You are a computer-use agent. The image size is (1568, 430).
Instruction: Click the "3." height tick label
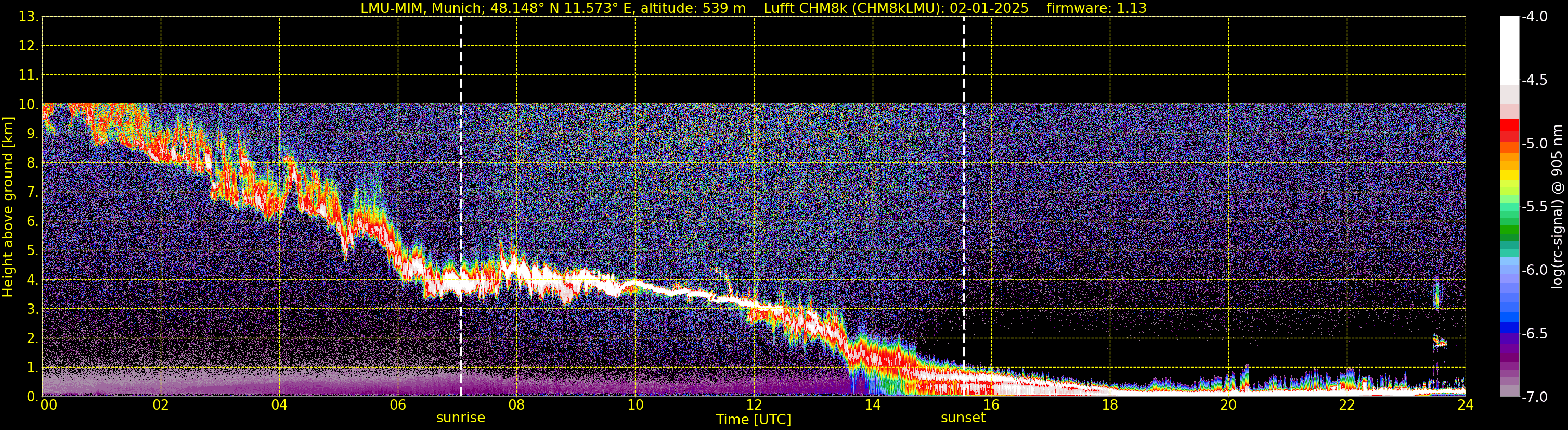[x=33, y=309]
